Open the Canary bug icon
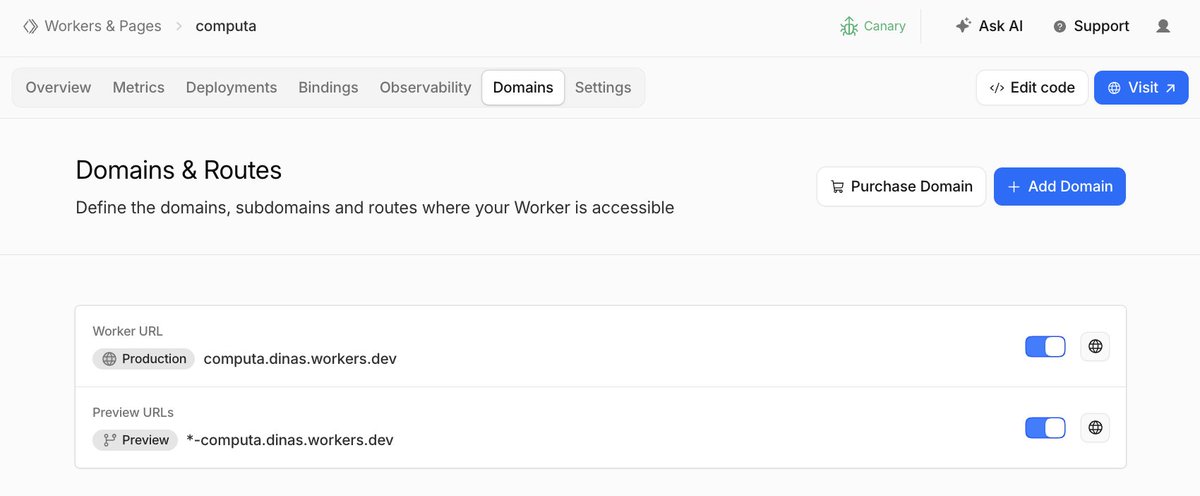The width and height of the screenshot is (1200, 496). pos(849,26)
